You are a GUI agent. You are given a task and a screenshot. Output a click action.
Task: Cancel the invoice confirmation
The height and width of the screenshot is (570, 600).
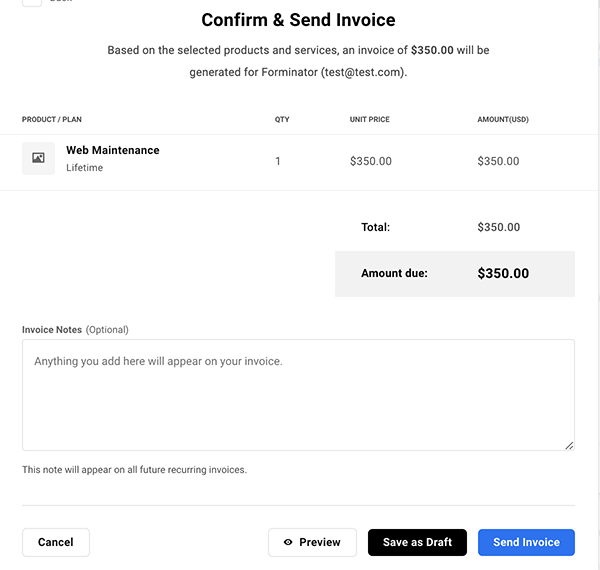pyautogui.click(x=56, y=542)
